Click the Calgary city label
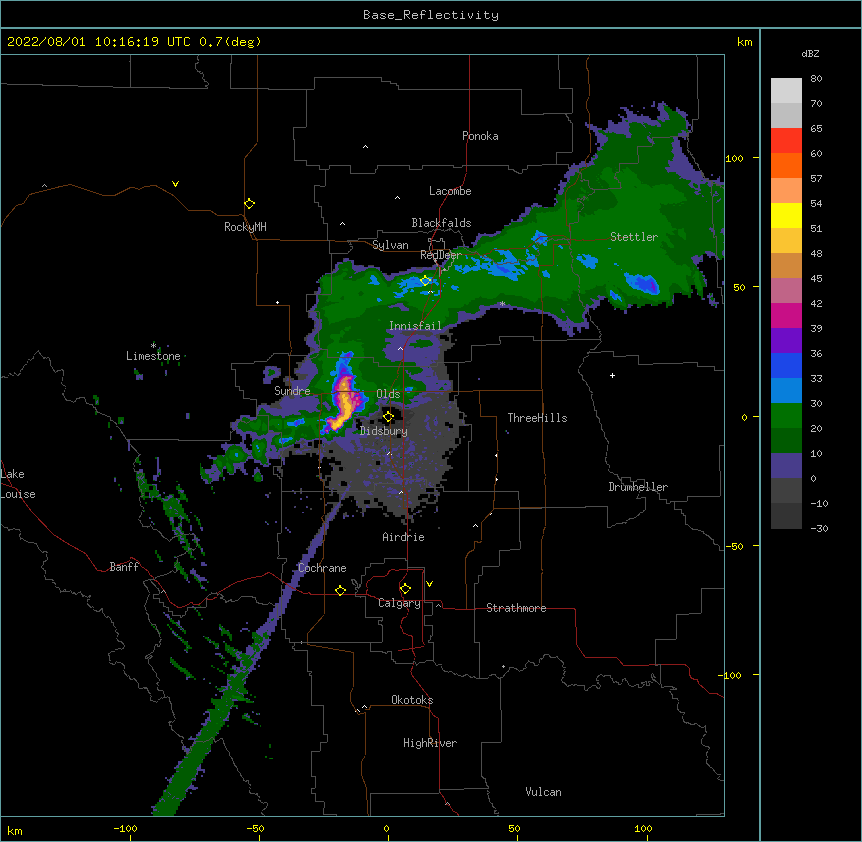The width and height of the screenshot is (862, 842). pyautogui.click(x=399, y=603)
